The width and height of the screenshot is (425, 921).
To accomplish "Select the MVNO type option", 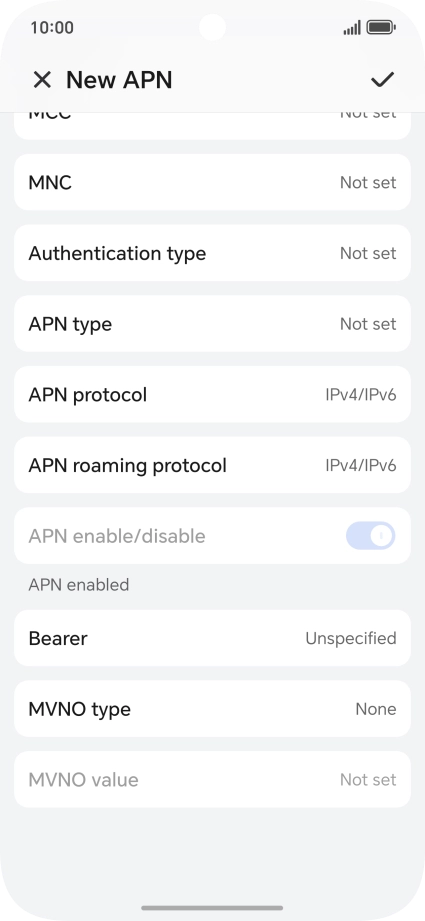I will pyautogui.click(x=212, y=709).
